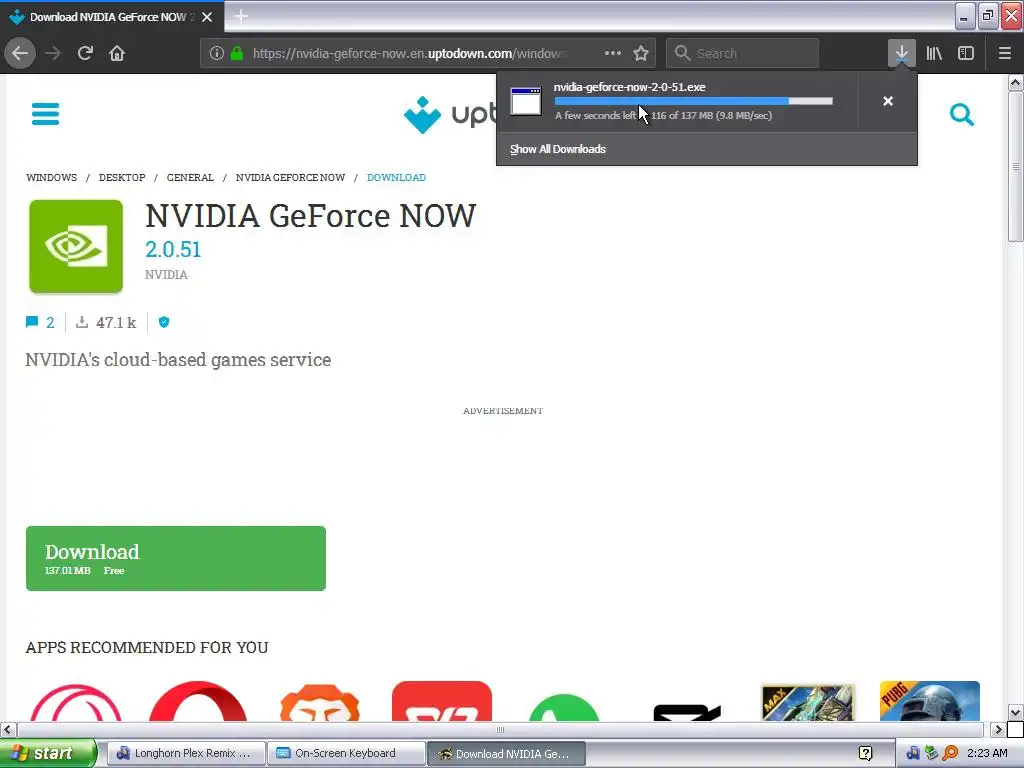Open a new browser tab
Viewport: 1024px width, 768px height.
(241, 16)
